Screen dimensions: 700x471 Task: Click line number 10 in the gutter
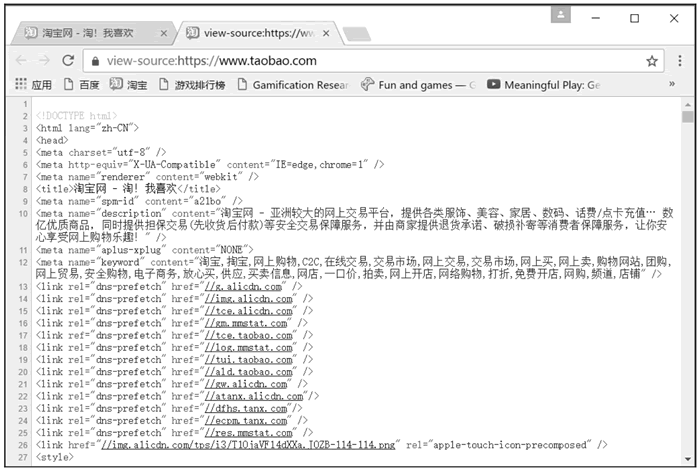23,214
